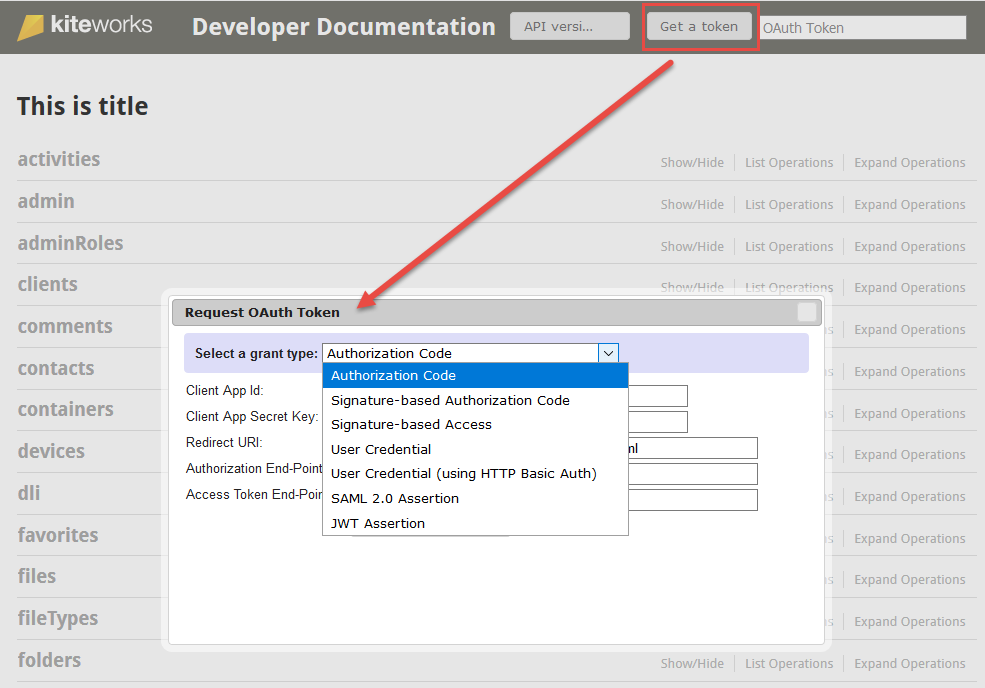Click the Kiteworks logo icon
Screen dimensions: 985x688
tap(31, 27)
